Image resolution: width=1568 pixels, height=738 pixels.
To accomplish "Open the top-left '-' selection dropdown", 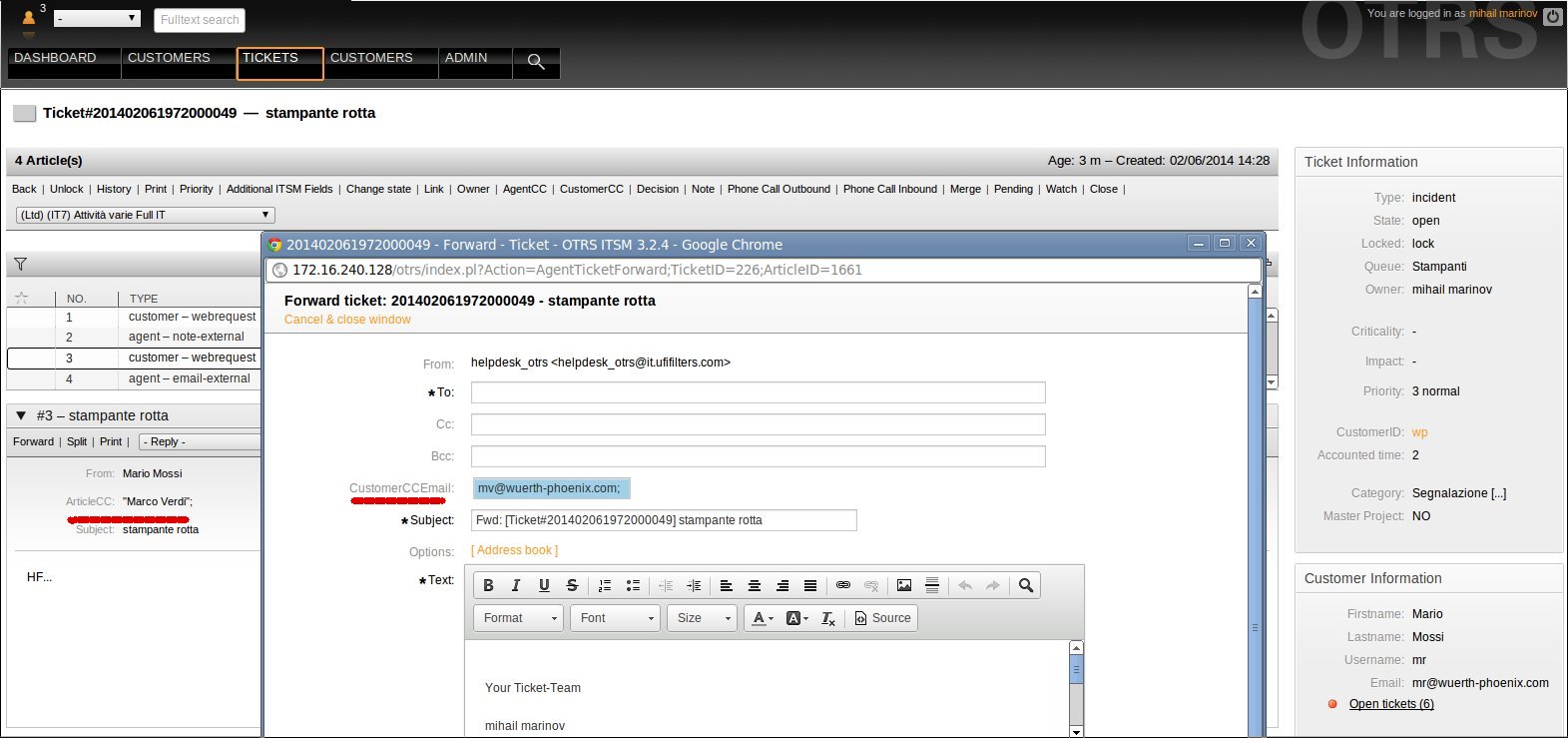I will [97, 18].
